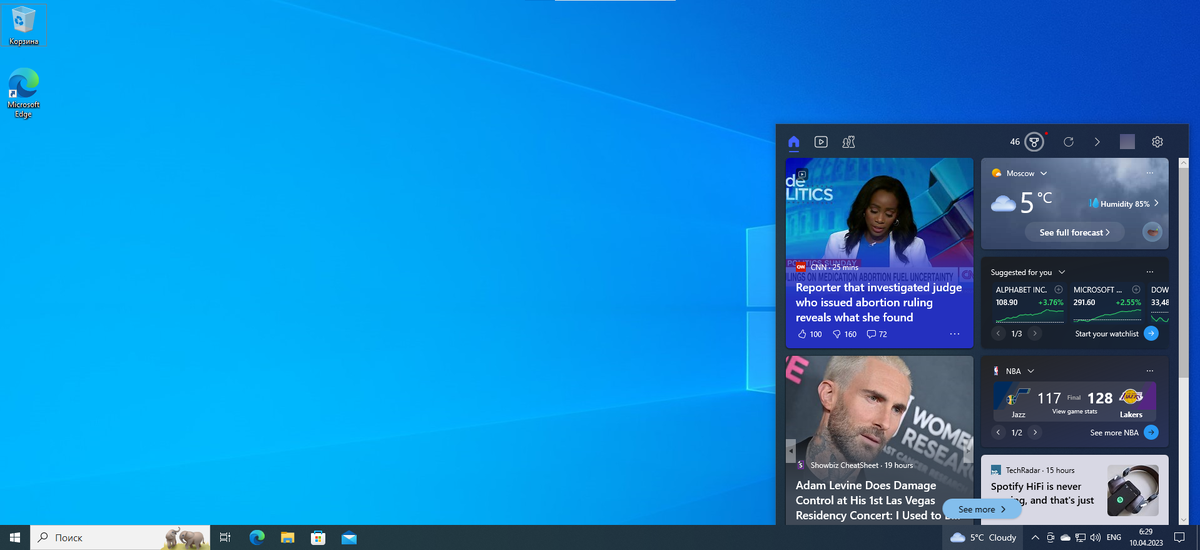Screen dimensions: 1200x550
Task: Click the Spotify headphones thumbnail
Action: pos(1134,491)
